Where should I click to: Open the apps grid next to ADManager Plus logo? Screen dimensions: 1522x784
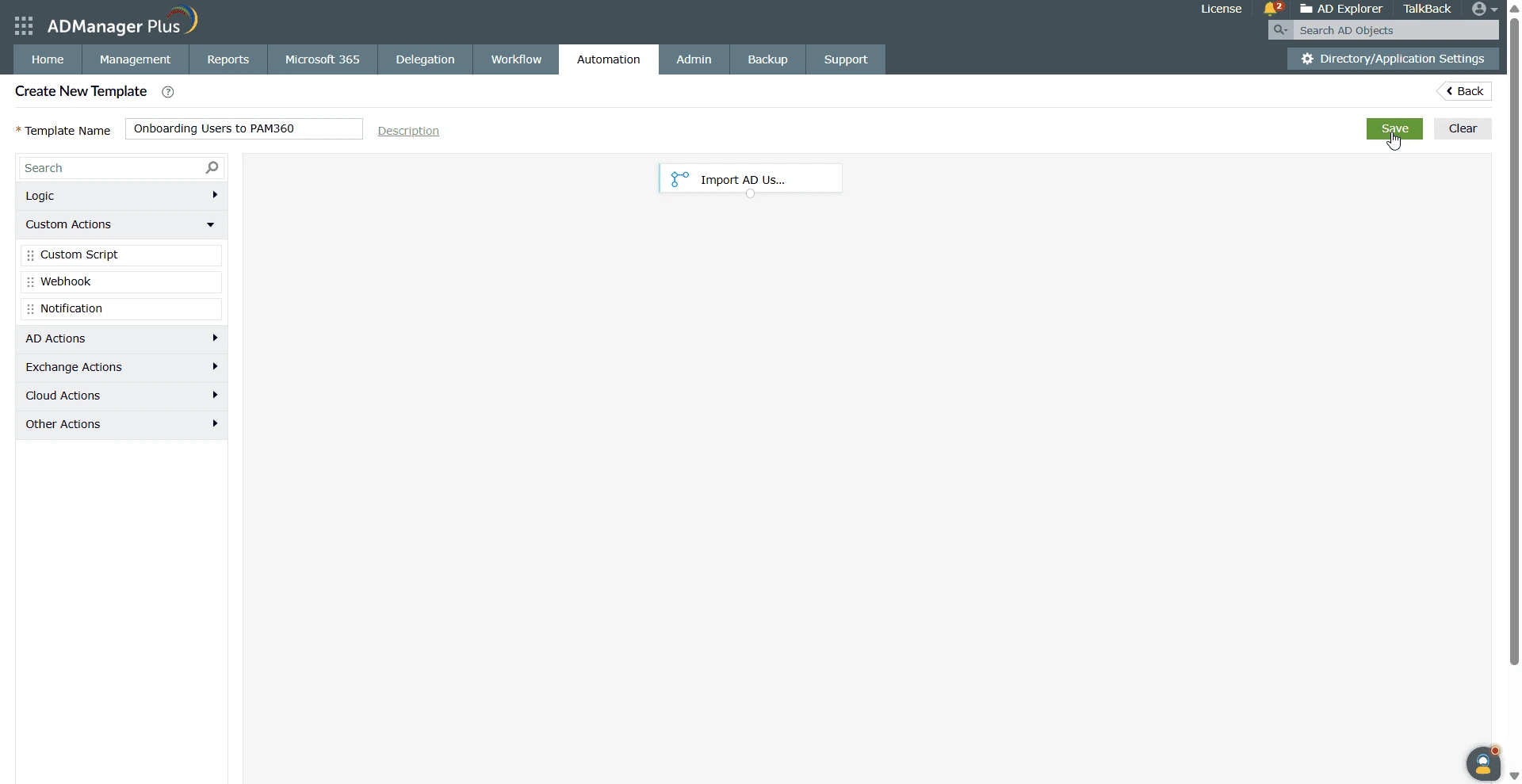pyautogui.click(x=23, y=25)
